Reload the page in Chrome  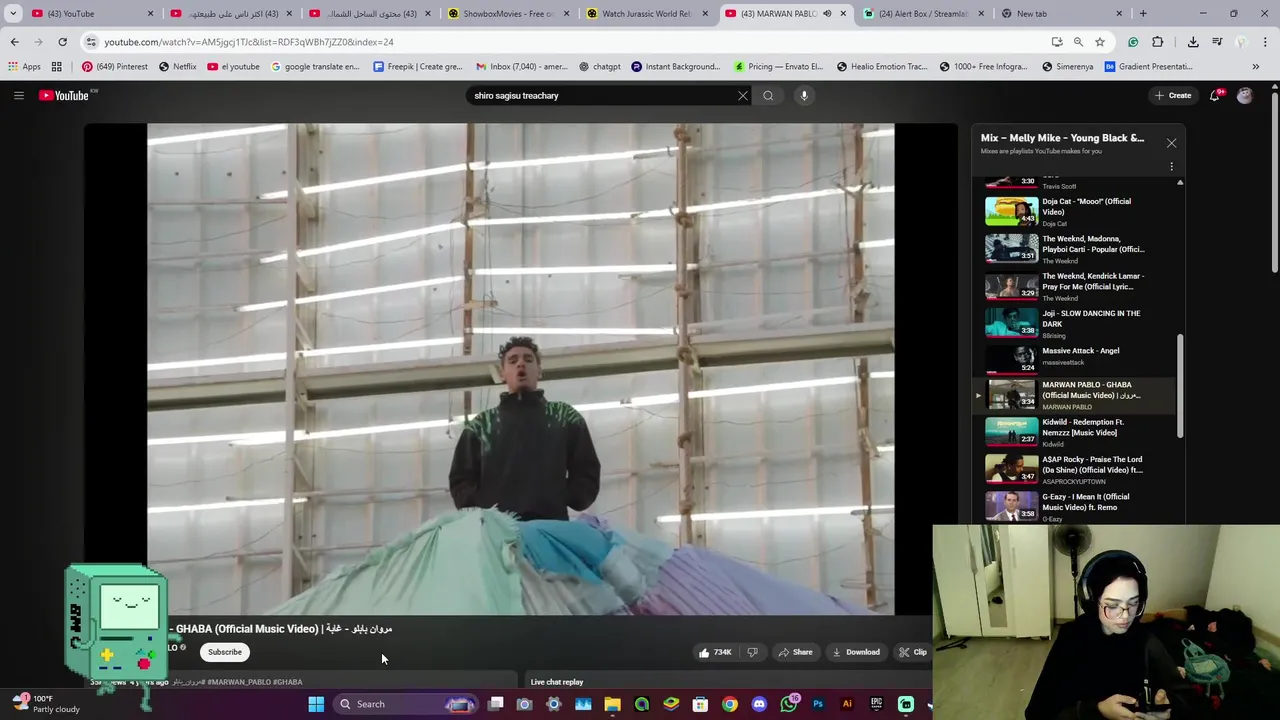click(62, 42)
